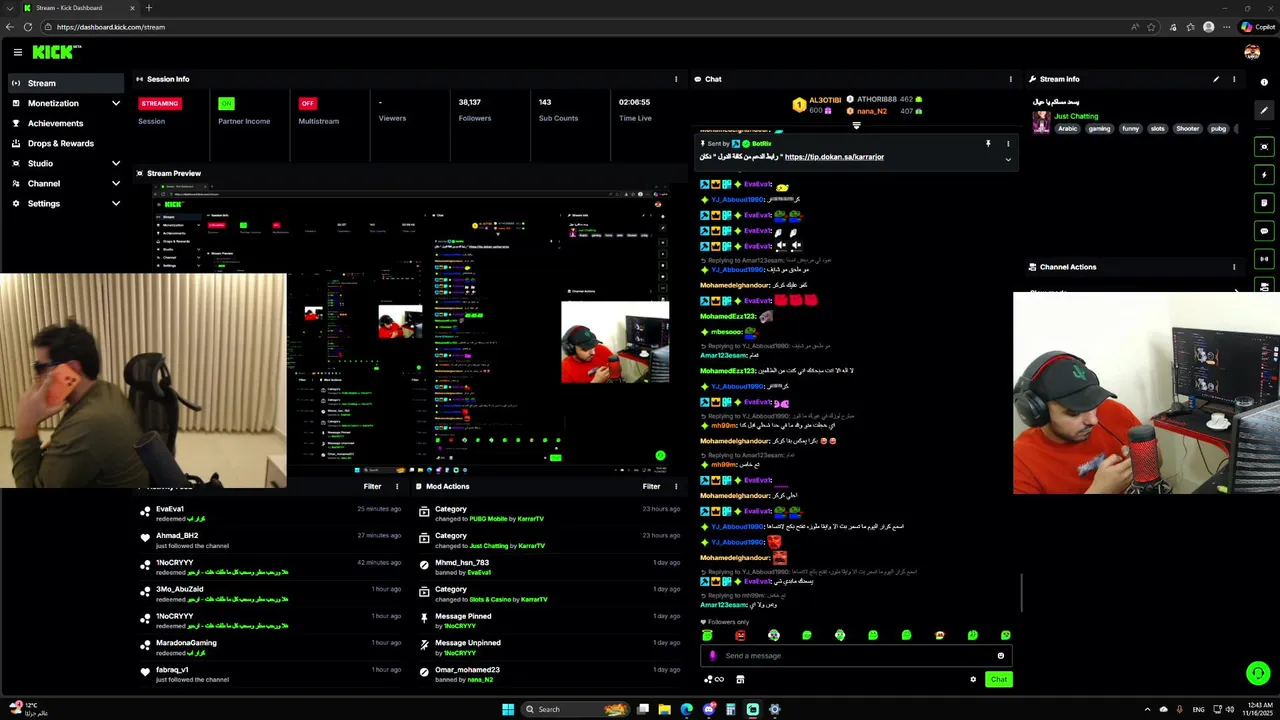Edit stream info with pencil icon
The height and width of the screenshot is (720, 1280).
coord(1216,79)
